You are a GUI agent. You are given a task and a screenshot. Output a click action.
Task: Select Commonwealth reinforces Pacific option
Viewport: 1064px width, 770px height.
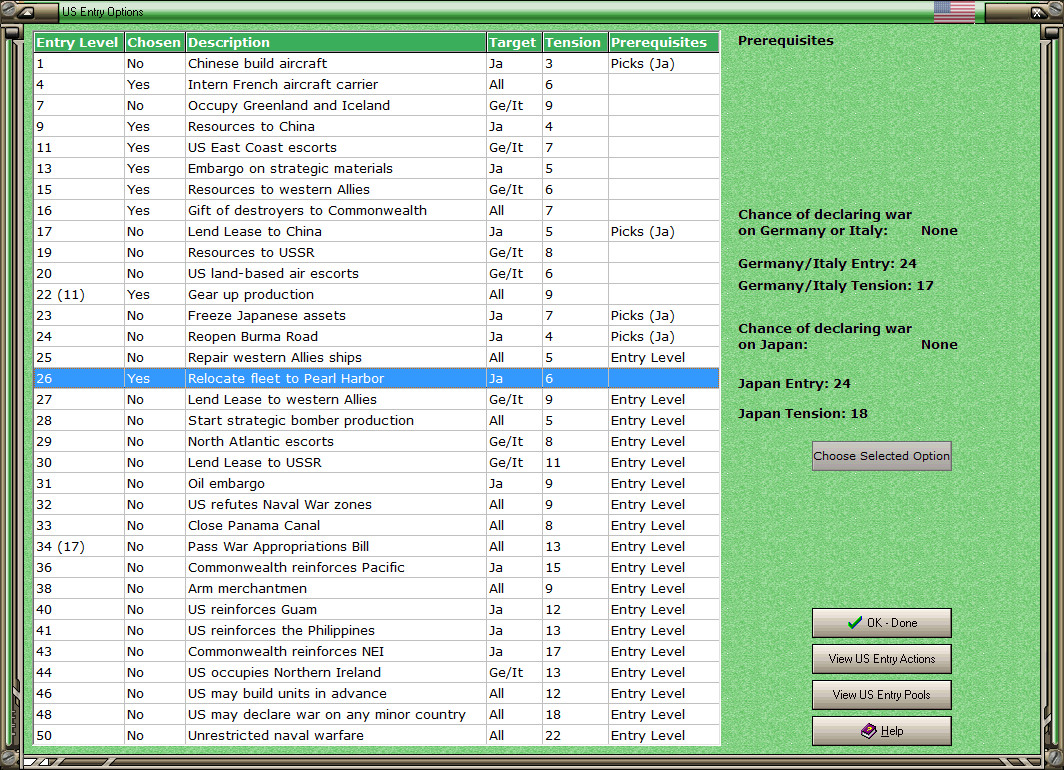tap(377, 568)
